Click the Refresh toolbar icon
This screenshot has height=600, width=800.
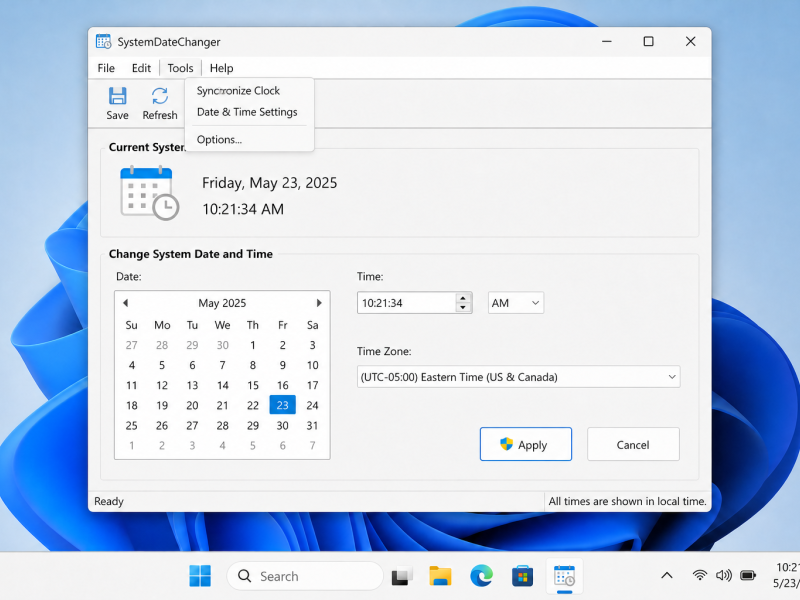point(160,96)
